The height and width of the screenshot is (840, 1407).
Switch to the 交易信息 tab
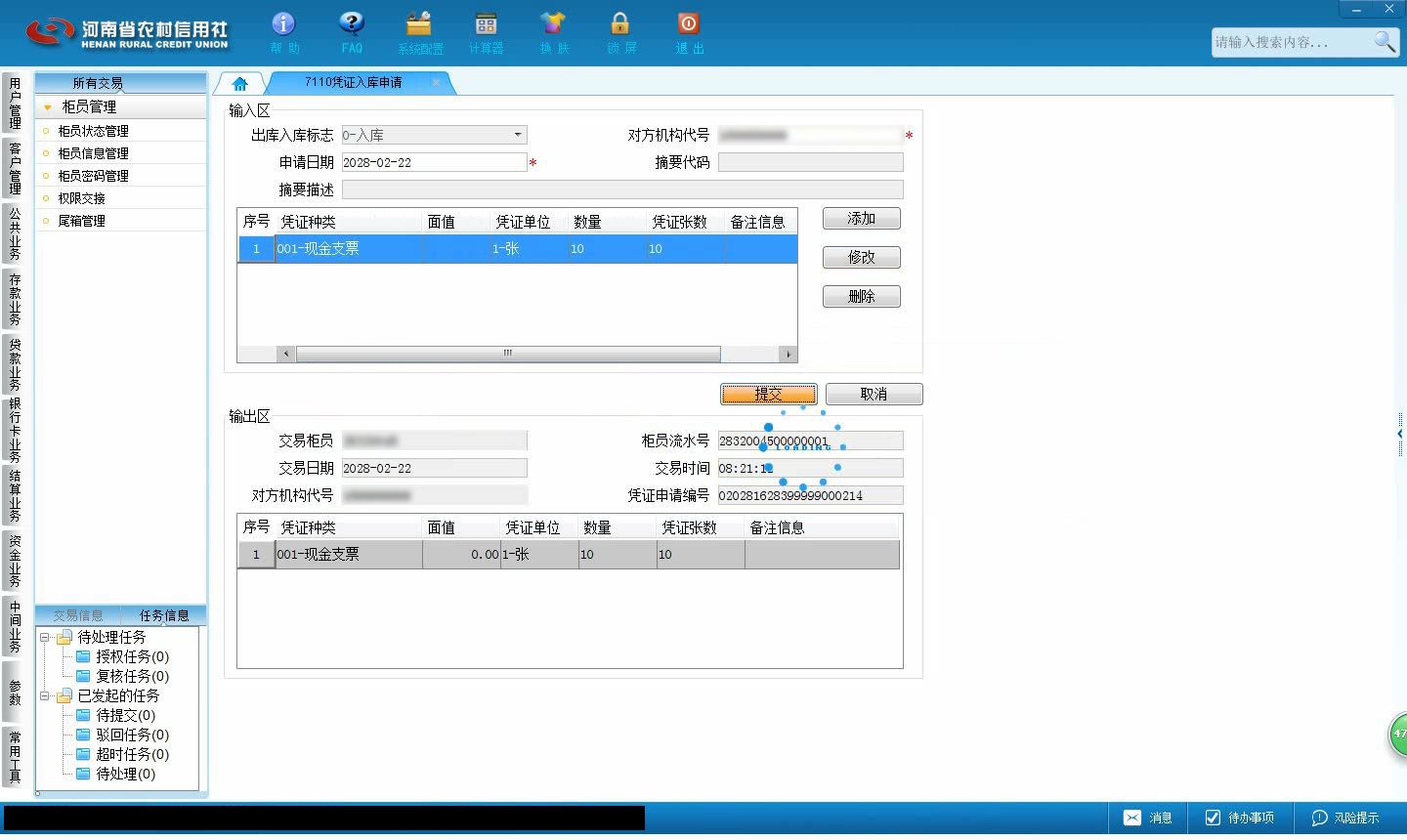78,615
